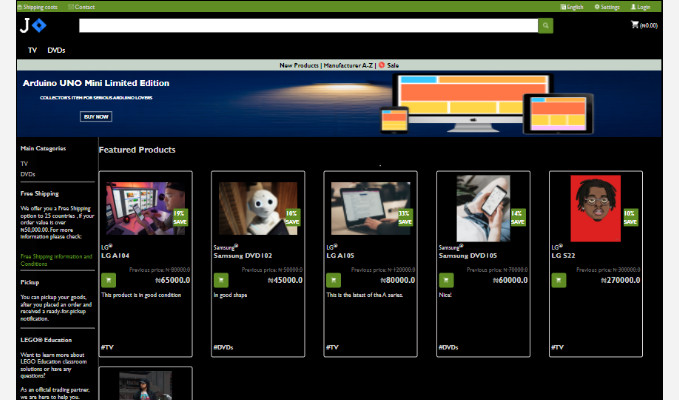
Task: Add LG A104 to cart
Action: [x=109, y=280]
